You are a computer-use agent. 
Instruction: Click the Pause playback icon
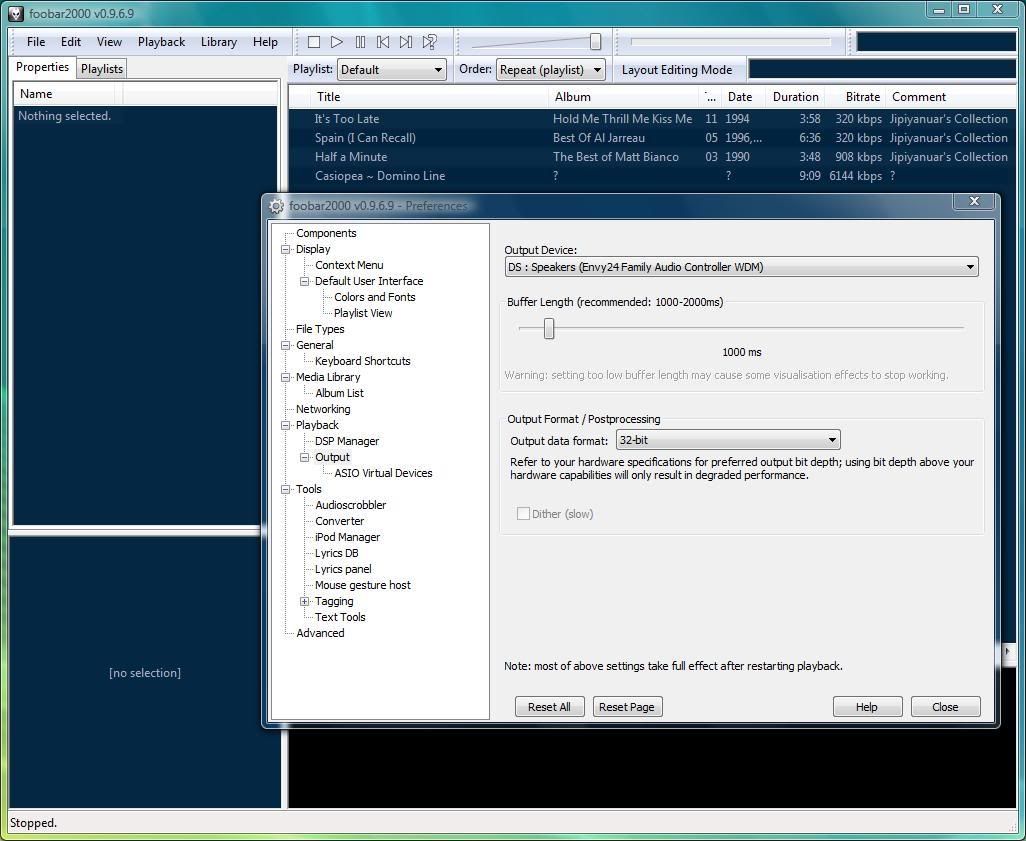coord(360,42)
